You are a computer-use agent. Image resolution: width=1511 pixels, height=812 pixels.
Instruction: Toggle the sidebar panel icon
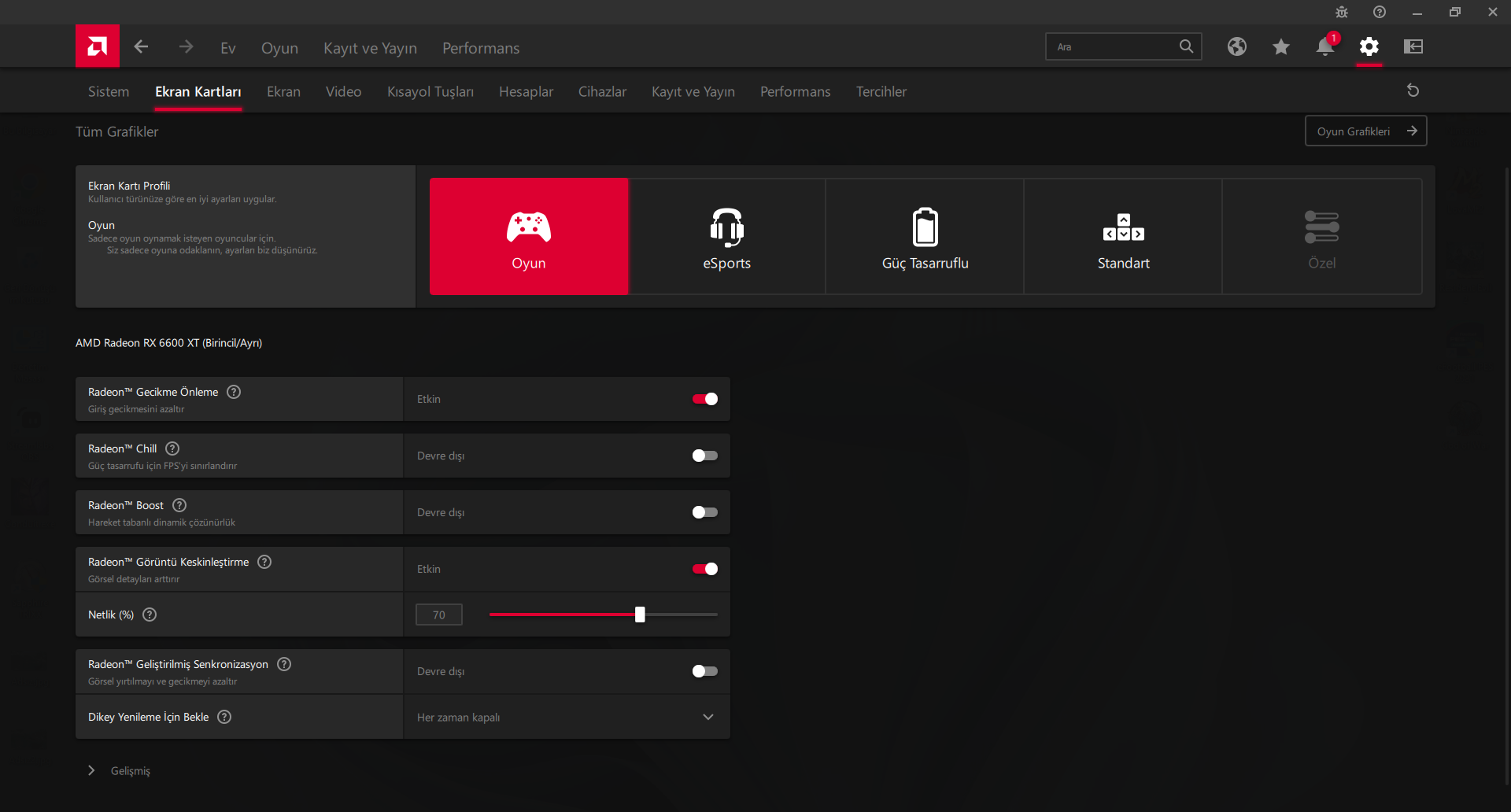[x=1413, y=46]
